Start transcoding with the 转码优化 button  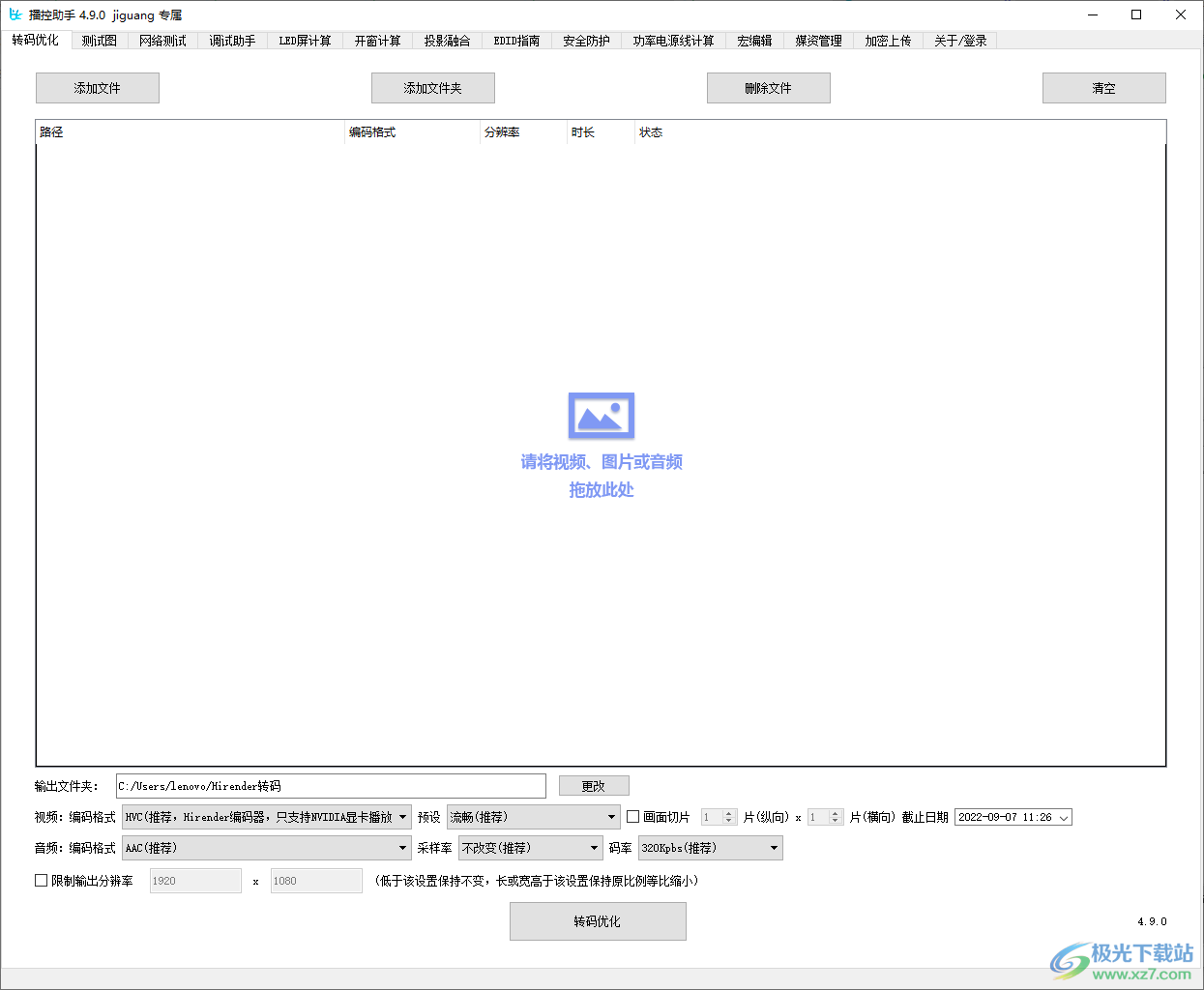click(597, 920)
